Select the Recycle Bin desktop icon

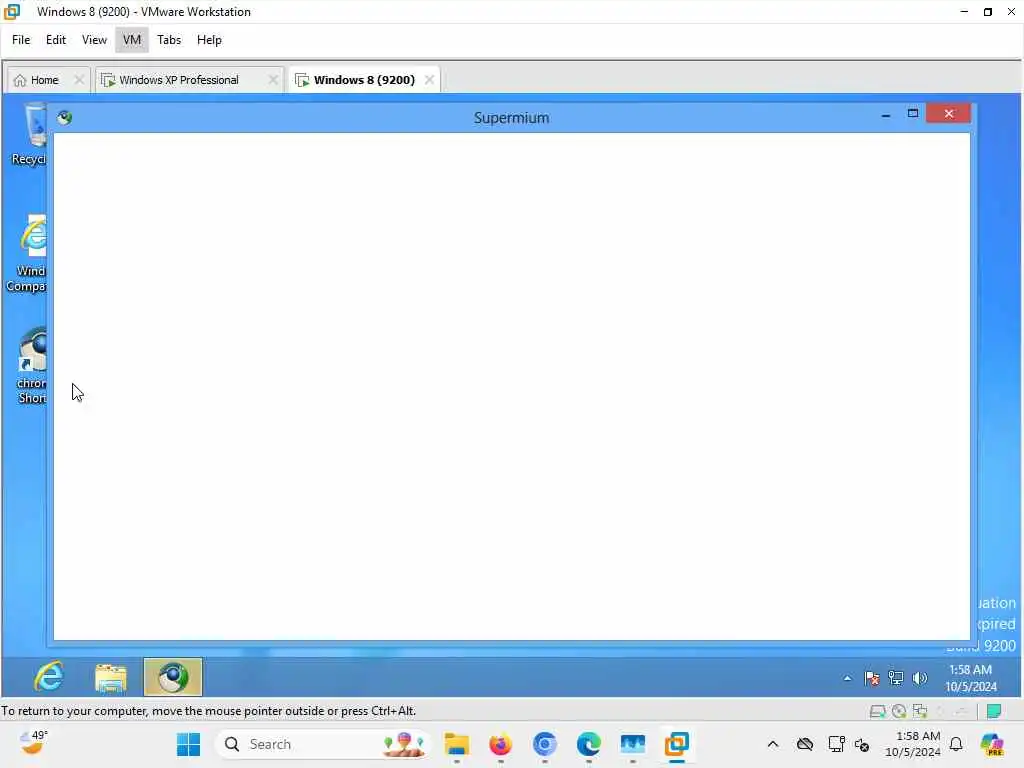click(x=29, y=135)
